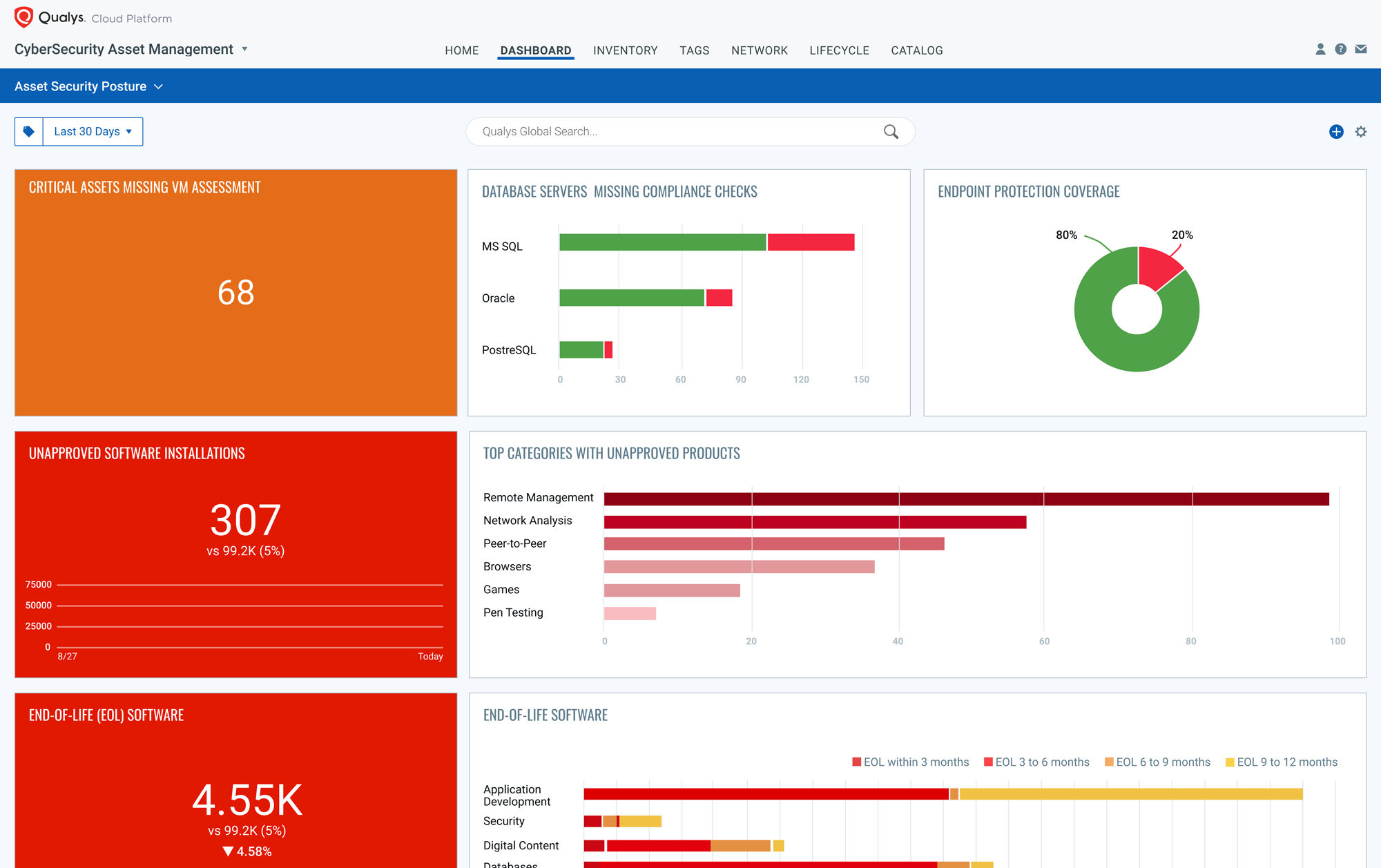1381x868 pixels.
Task: Open the LIFECYCLE menu item
Action: pos(839,50)
